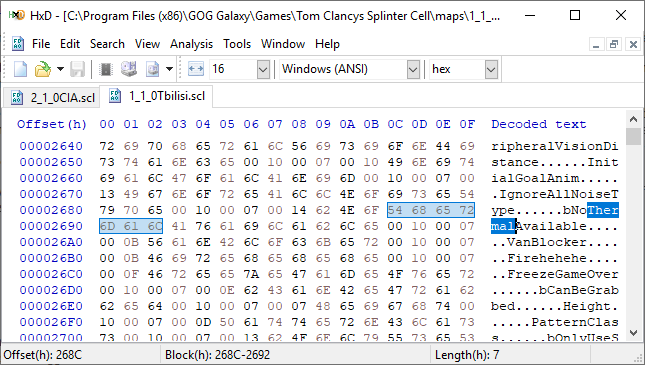The image size is (645, 365).
Task: Click the Save floppy disk icon
Action: coord(77,69)
